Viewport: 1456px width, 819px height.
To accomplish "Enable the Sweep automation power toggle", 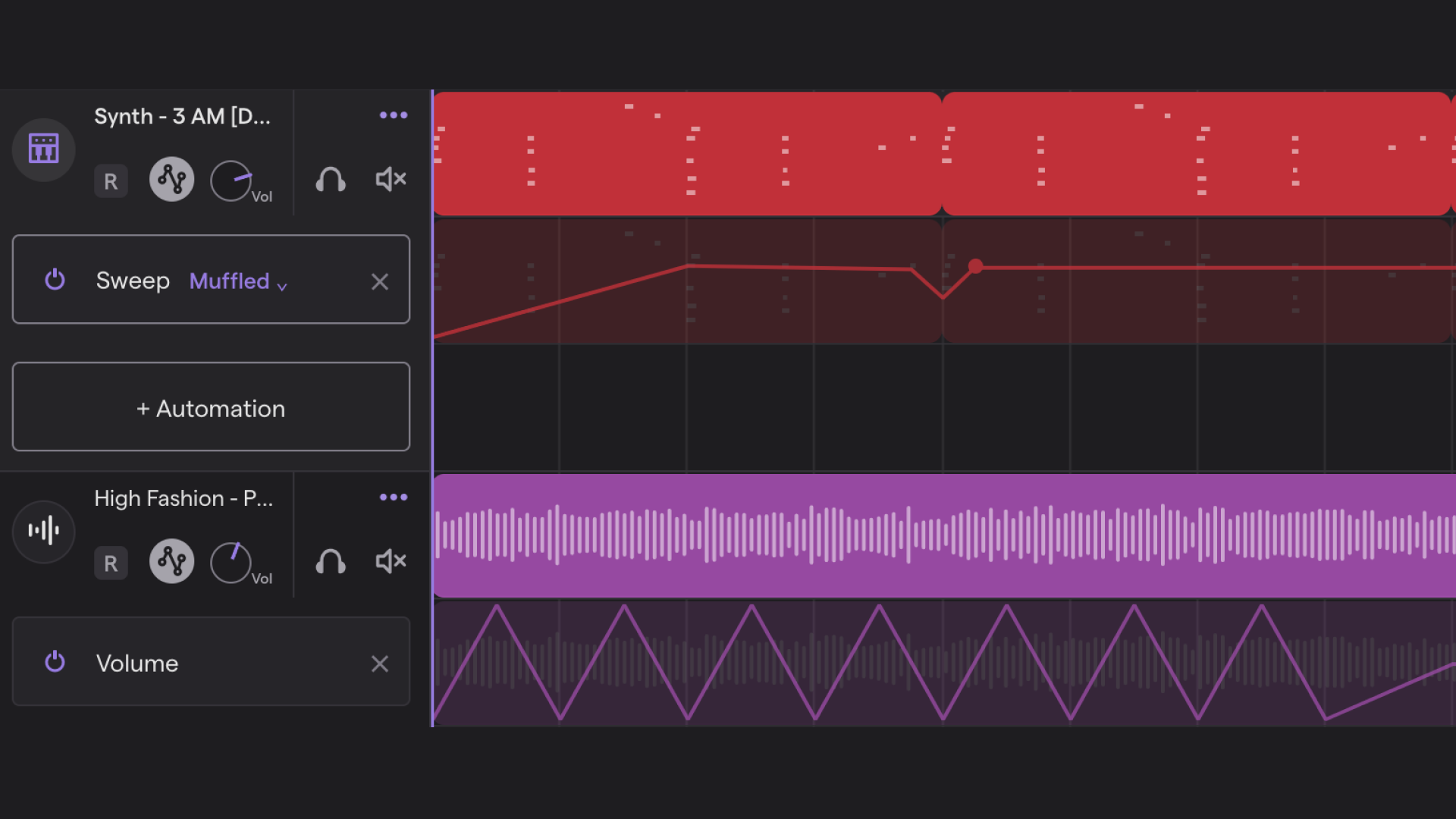I will 55,280.
